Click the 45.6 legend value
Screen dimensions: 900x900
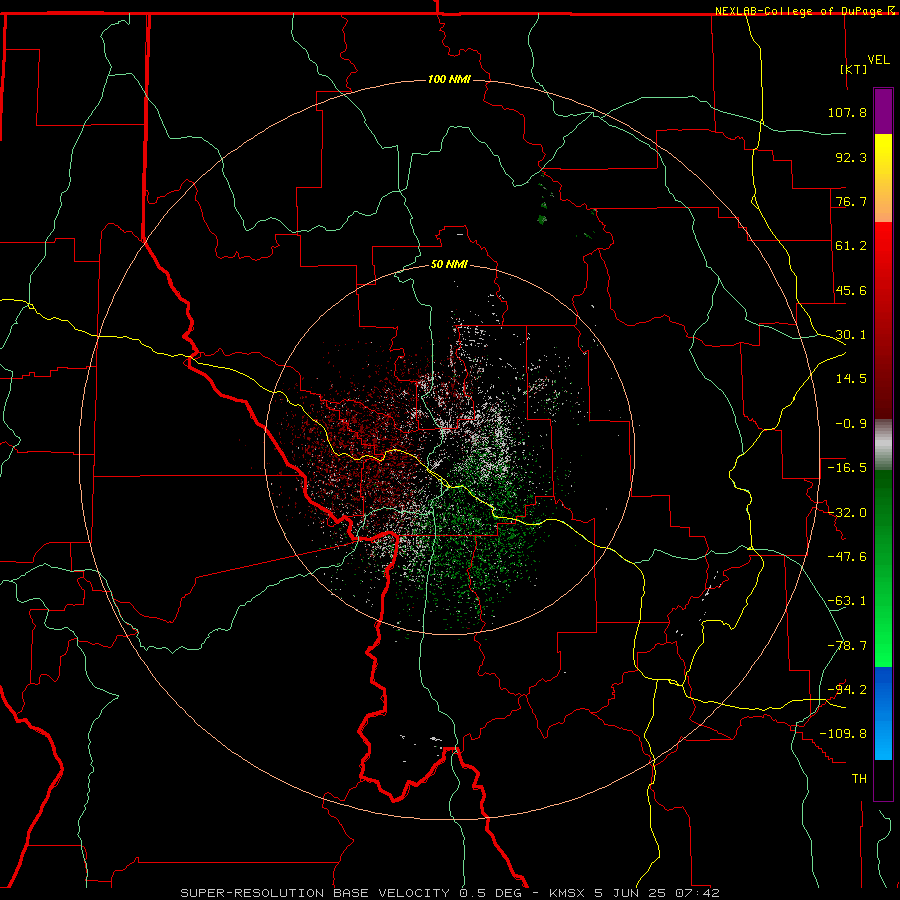click(x=851, y=290)
